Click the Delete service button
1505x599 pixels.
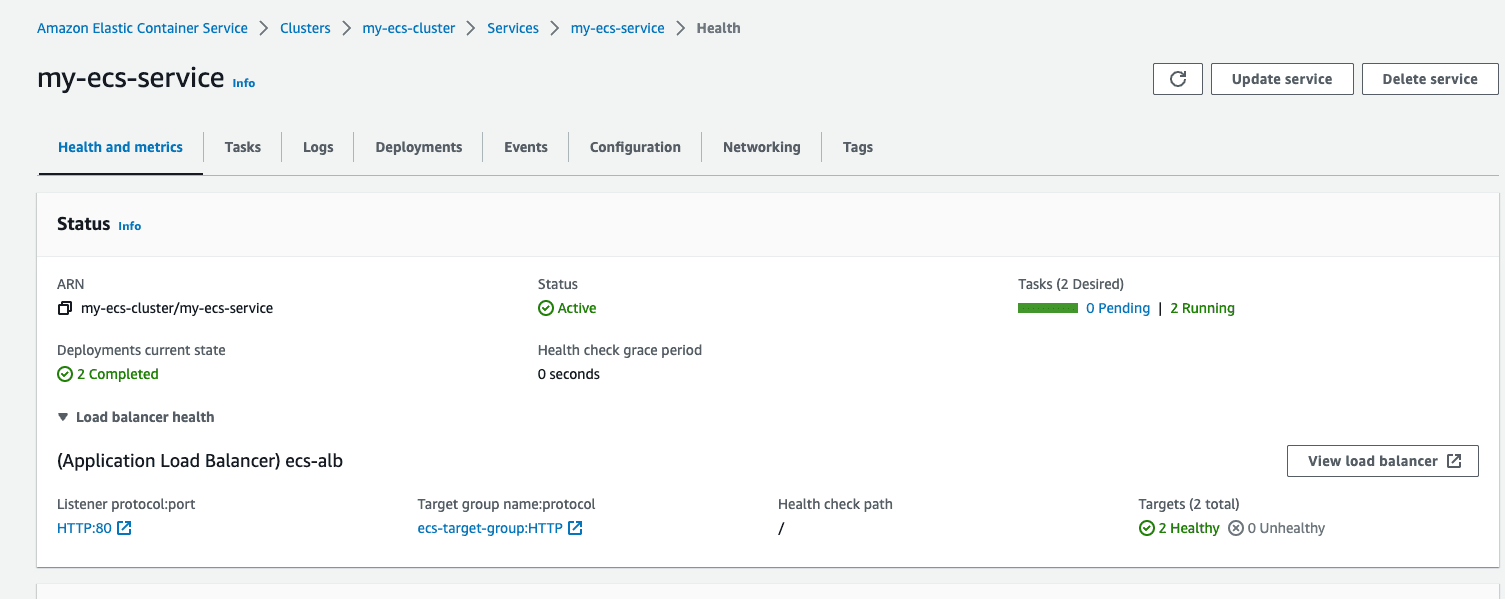click(1429, 78)
